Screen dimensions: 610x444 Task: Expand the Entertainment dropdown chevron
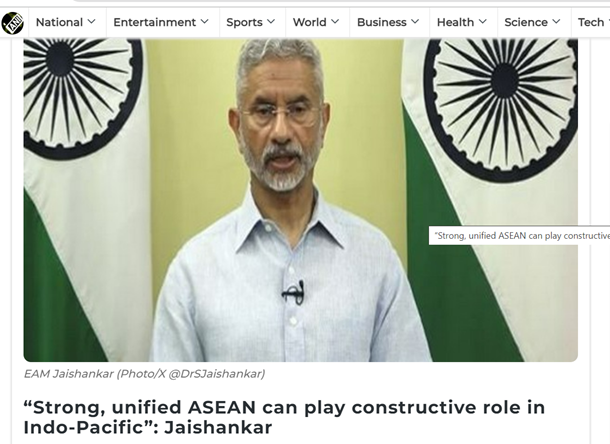tap(205, 22)
